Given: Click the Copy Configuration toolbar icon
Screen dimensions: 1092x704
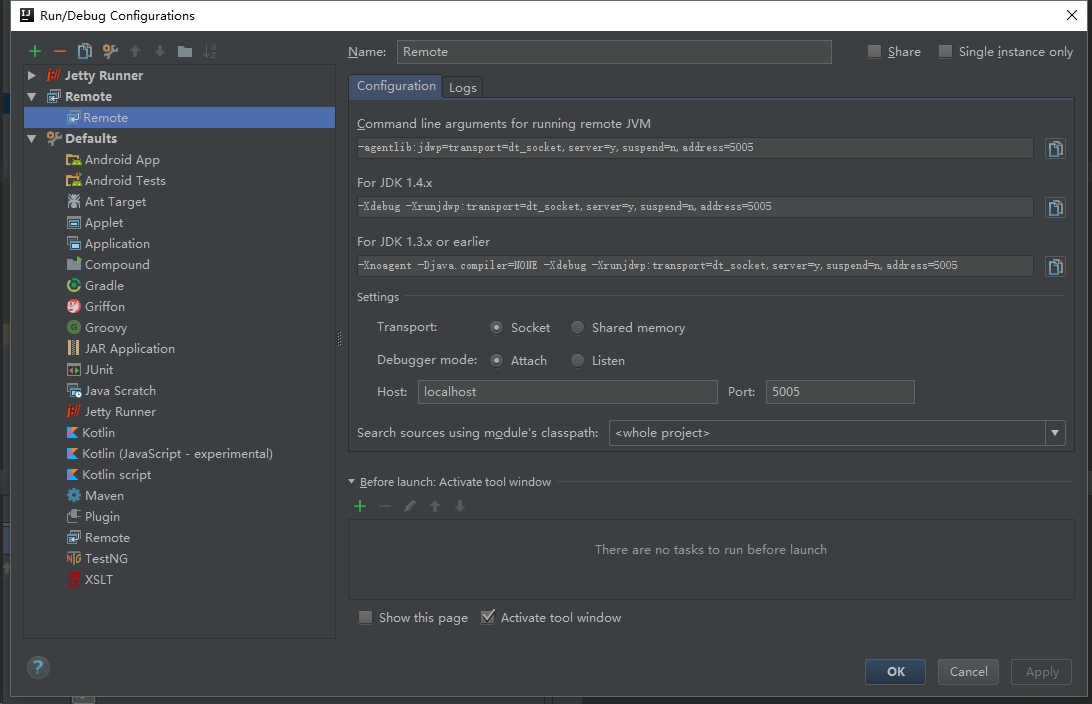Looking at the screenshot, I should pyautogui.click(x=85, y=51).
